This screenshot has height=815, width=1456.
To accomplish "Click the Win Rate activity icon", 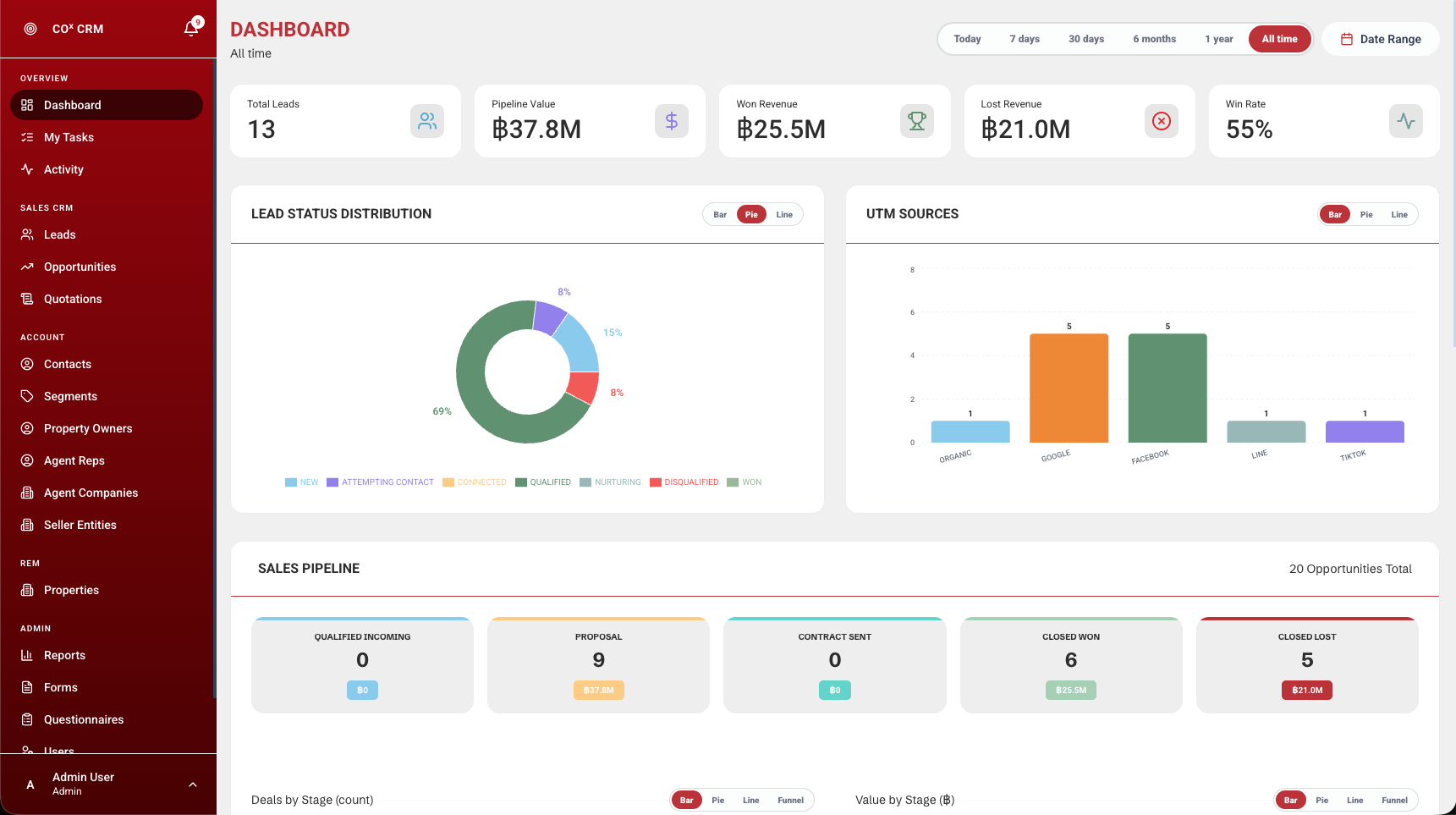I will 1406,121.
